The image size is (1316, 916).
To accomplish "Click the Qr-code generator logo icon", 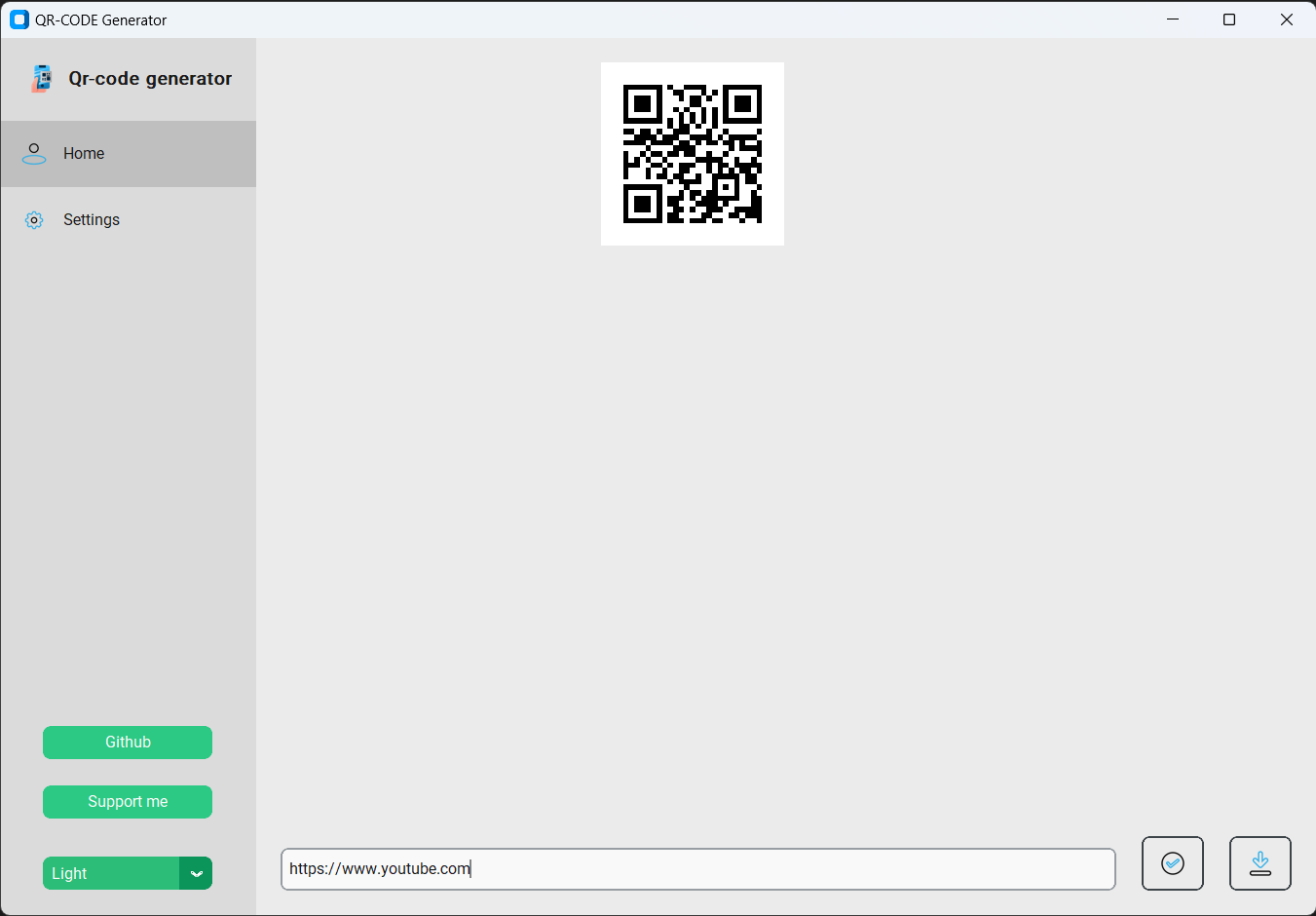I will 40,78.
